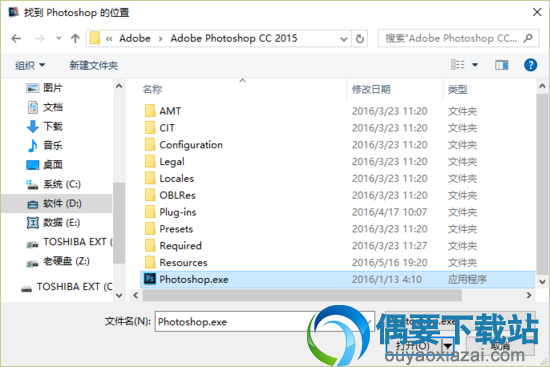
Task: Click the 2016/5/16 19:20 date cell
Action: [x=389, y=262]
